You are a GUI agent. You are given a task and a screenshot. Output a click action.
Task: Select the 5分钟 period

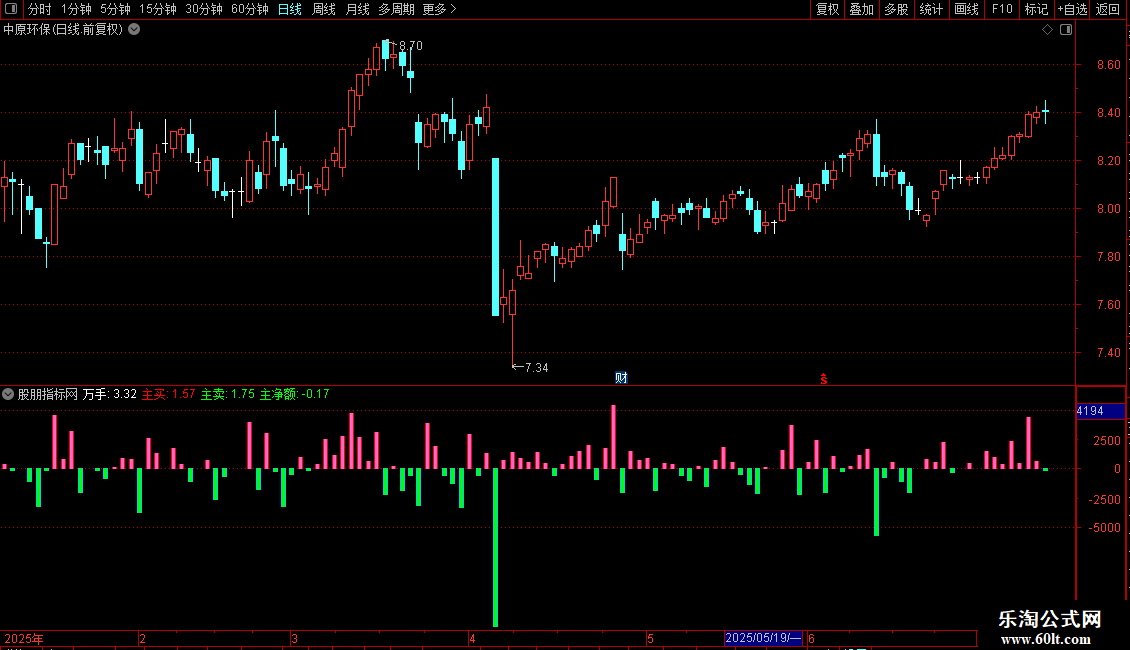click(115, 9)
